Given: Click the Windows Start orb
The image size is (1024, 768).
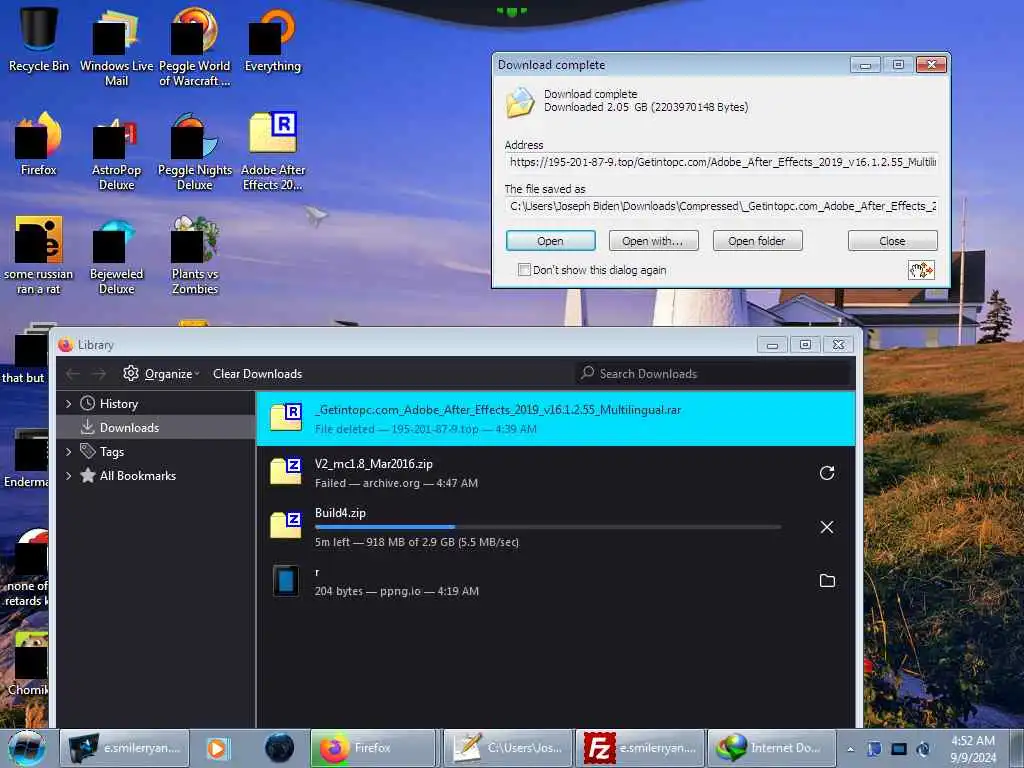Looking at the screenshot, I should pyautogui.click(x=27, y=748).
